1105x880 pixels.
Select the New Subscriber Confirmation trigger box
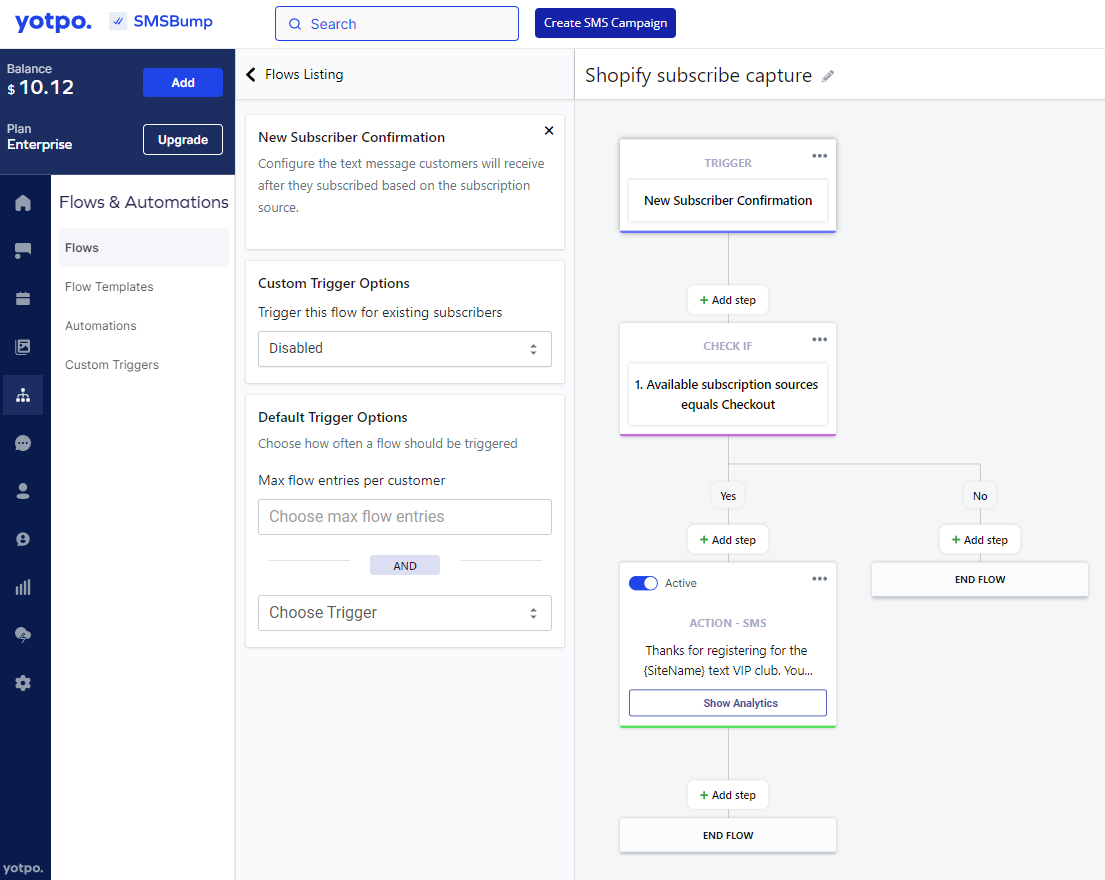tap(728, 201)
